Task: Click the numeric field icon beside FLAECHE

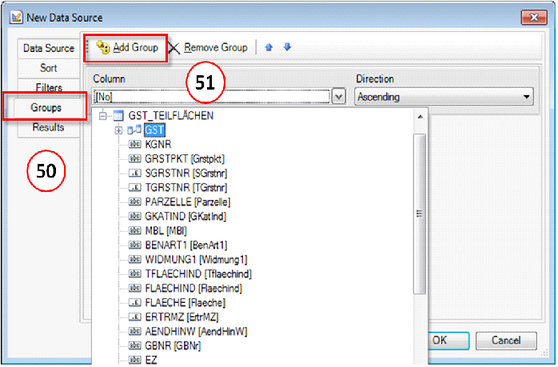Action: click(135, 303)
